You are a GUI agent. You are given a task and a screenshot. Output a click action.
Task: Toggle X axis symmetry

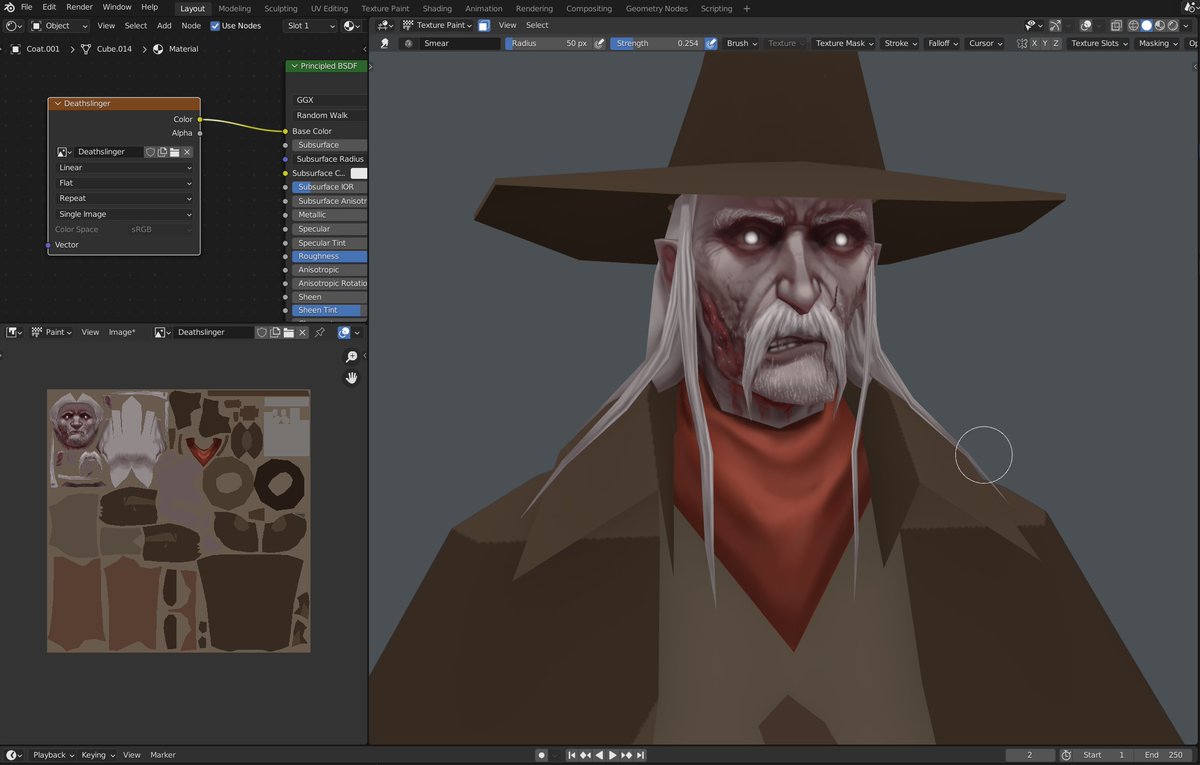1035,43
